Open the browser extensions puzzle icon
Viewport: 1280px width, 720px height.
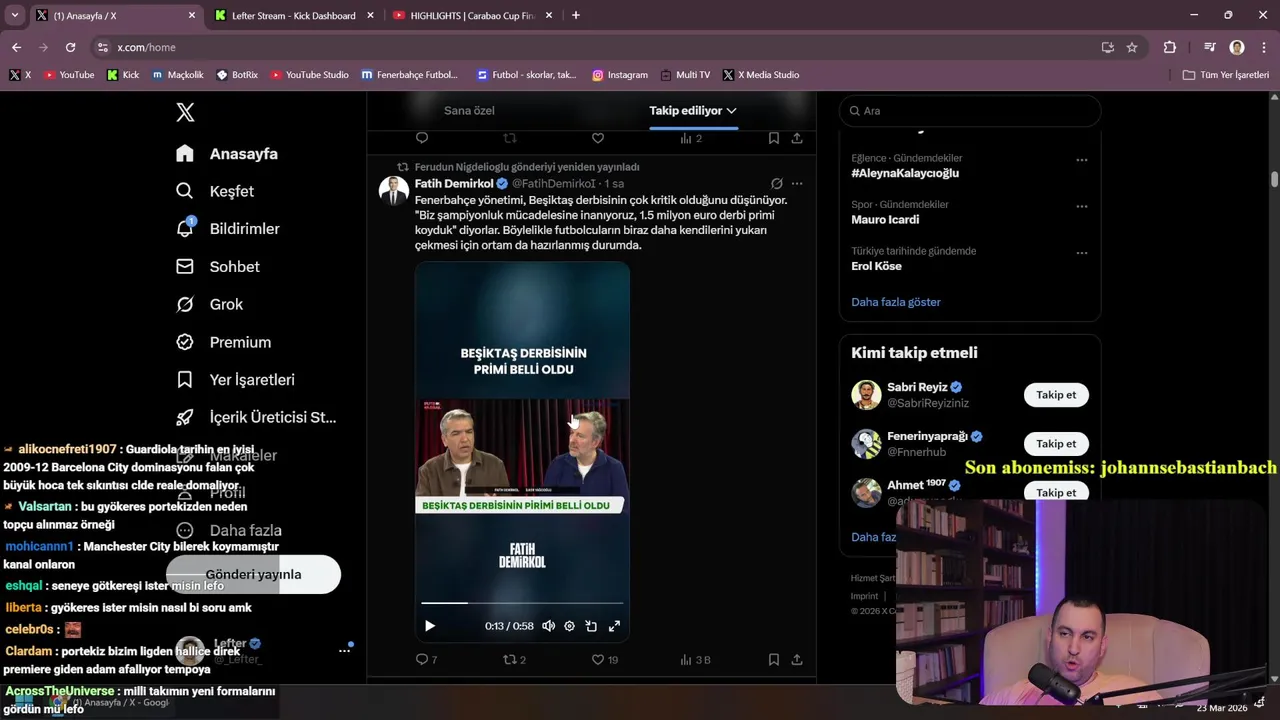pos(1169,47)
